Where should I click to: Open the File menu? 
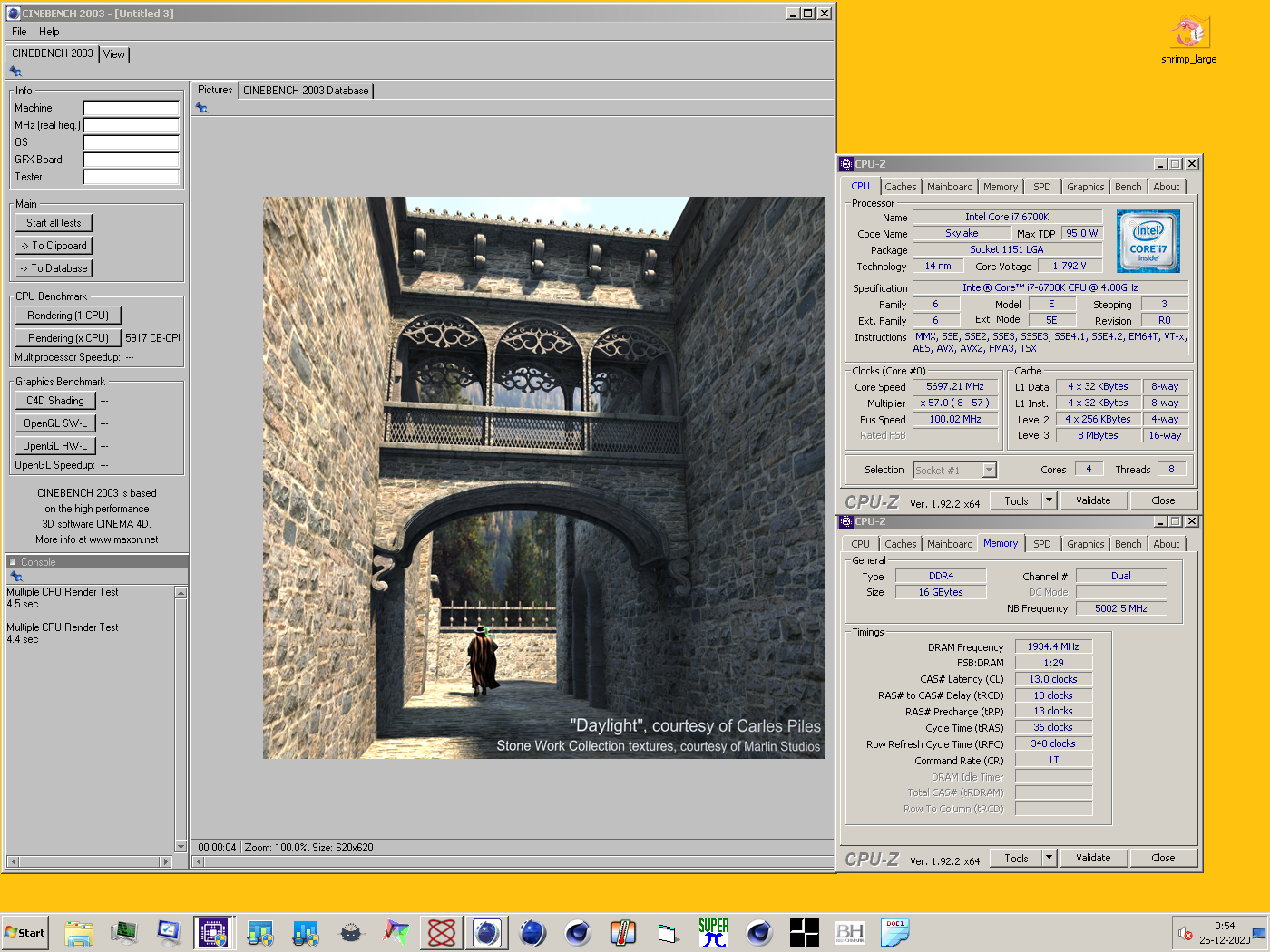click(x=19, y=32)
